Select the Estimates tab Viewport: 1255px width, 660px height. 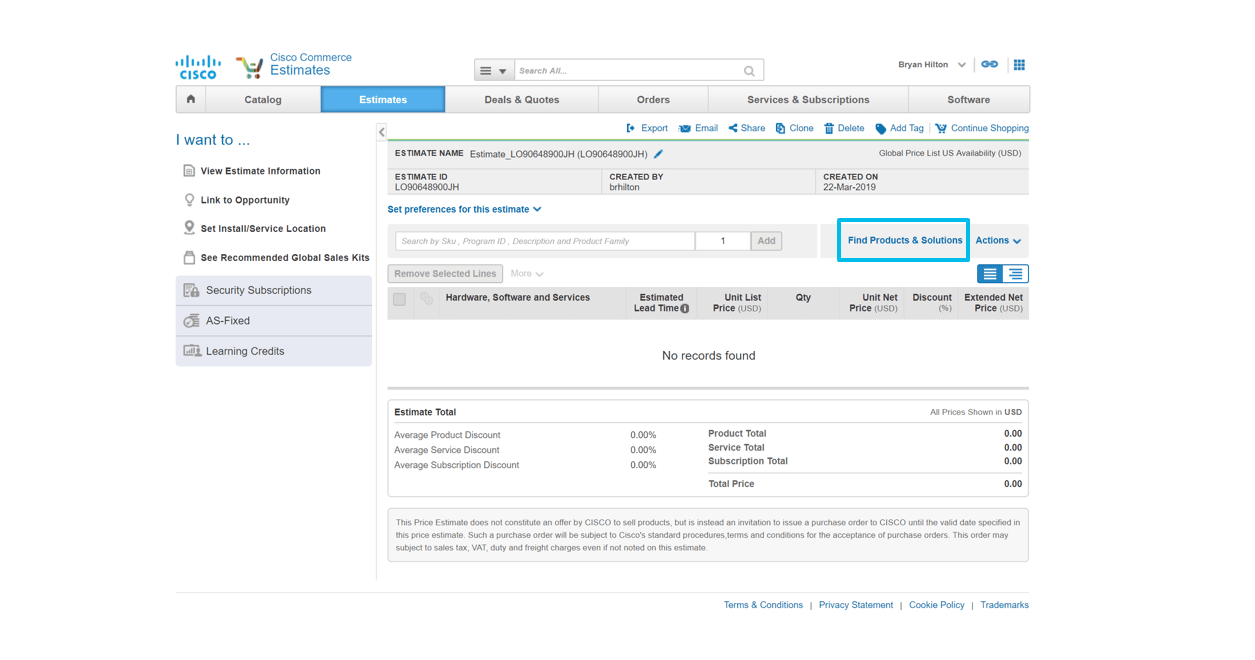(x=383, y=99)
